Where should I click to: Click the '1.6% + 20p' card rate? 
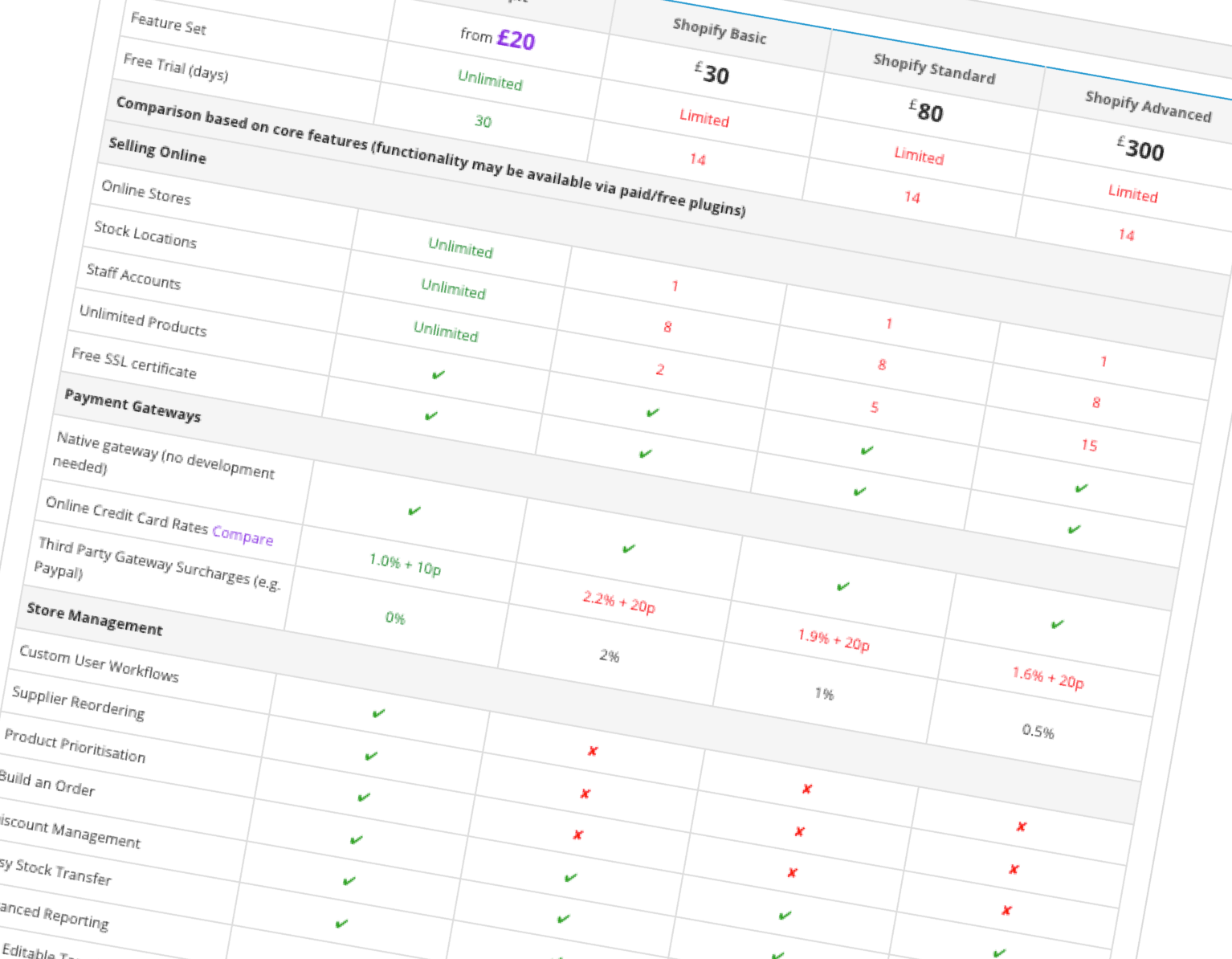[x=1047, y=678]
